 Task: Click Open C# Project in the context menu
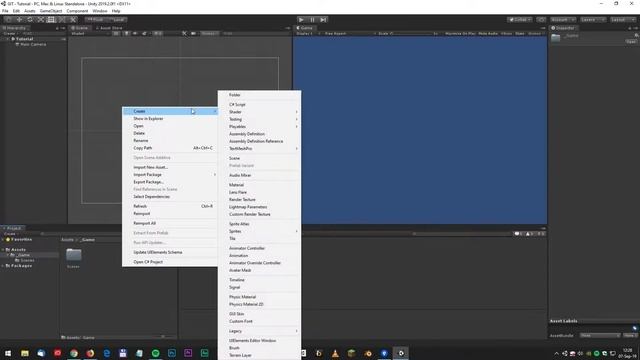170,262
